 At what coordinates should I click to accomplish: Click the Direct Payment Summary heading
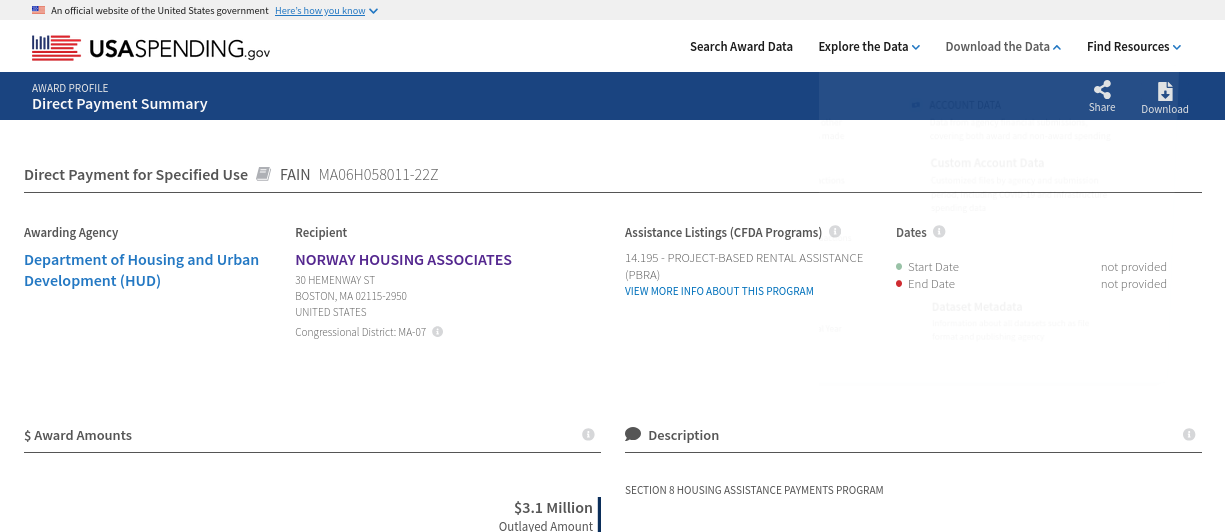click(x=120, y=104)
